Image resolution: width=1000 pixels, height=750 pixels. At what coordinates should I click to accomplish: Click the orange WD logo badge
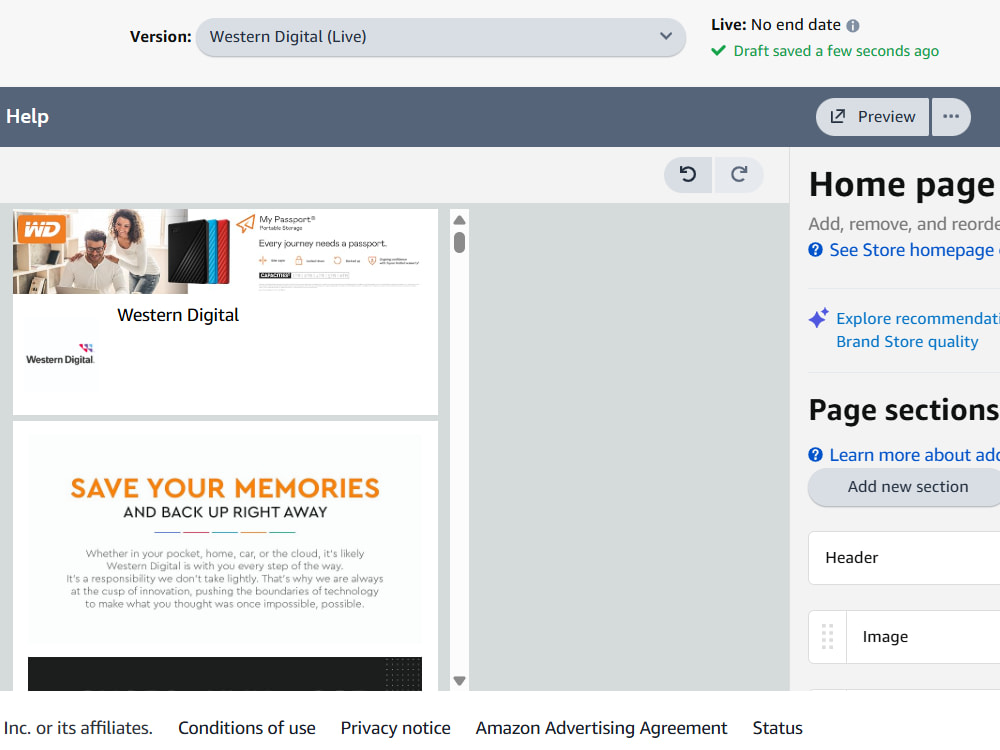[x=41, y=229]
